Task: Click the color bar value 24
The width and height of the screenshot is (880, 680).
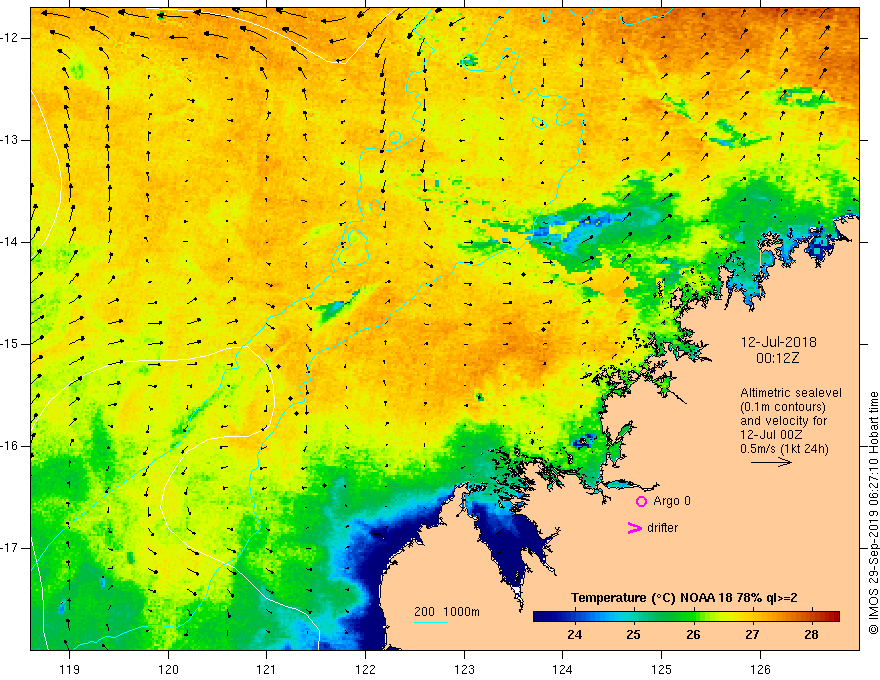Action: pyautogui.click(x=575, y=635)
